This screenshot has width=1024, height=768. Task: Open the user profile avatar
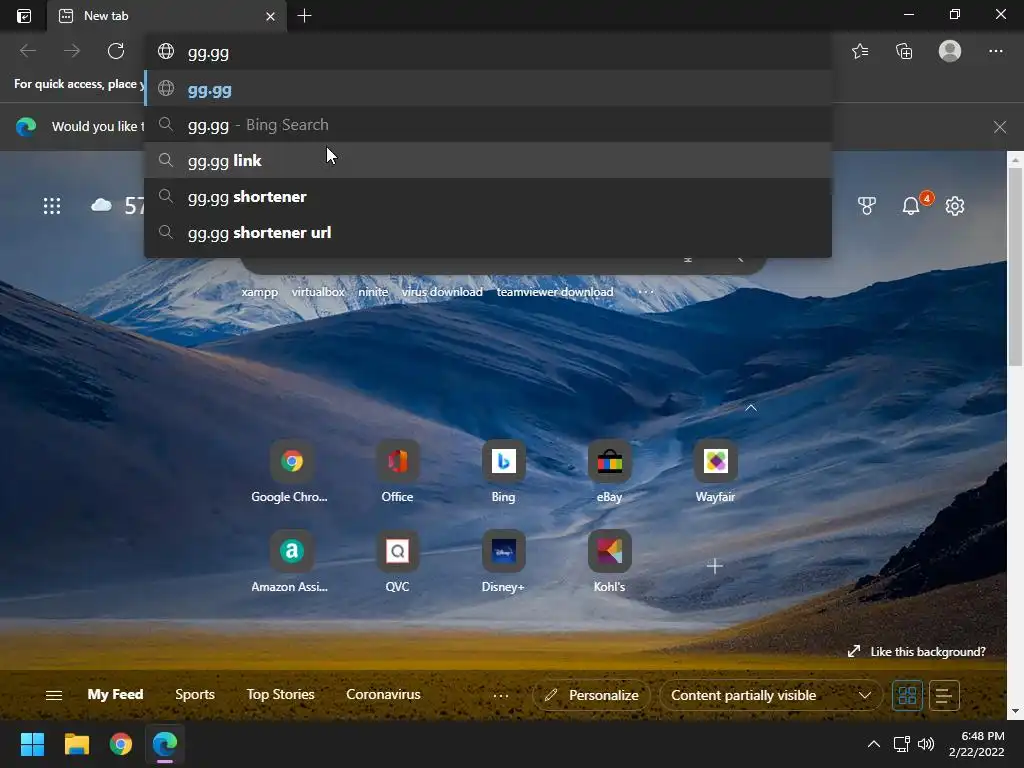(x=950, y=51)
